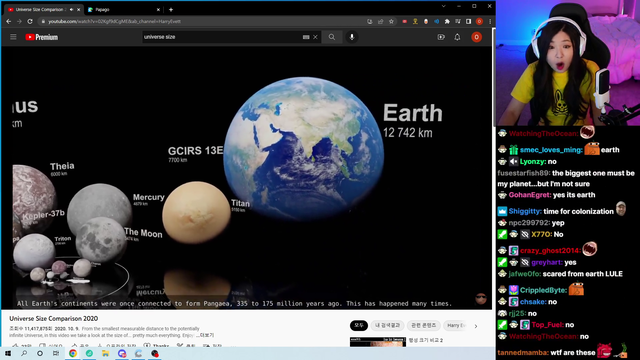Switch to the Papago tab
This screenshot has width=640, height=360.
tap(122, 9)
